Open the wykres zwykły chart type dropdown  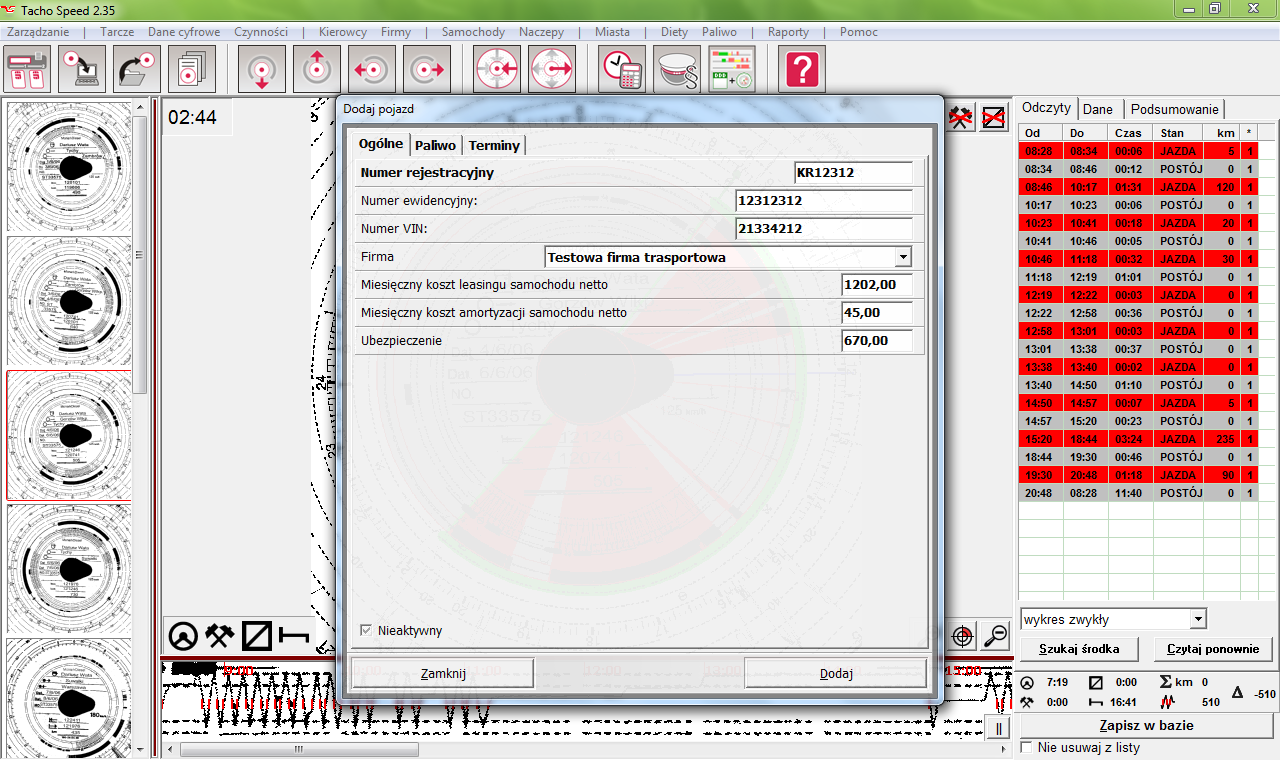[1198, 619]
